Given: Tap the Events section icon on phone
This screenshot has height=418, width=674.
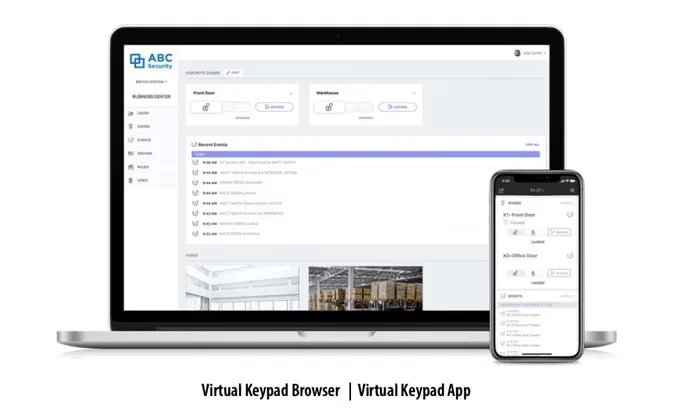Looking at the screenshot, I should coord(503,296).
